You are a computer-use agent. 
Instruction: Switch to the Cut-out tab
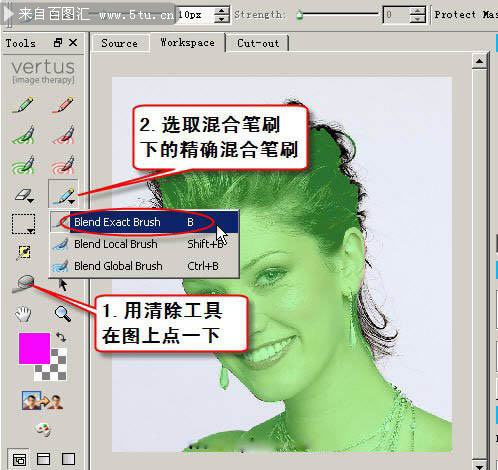[258, 43]
